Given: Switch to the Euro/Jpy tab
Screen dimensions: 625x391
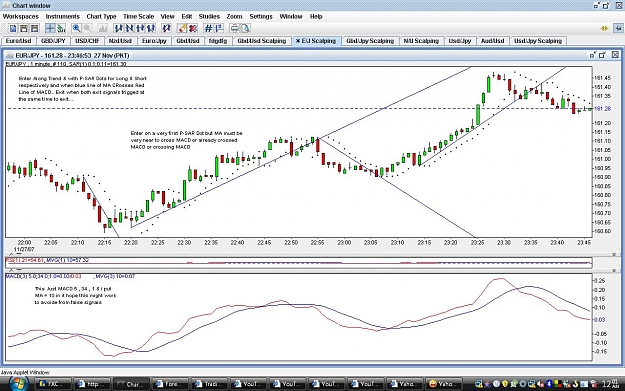Looking at the screenshot, I should pyautogui.click(x=154, y=41).
